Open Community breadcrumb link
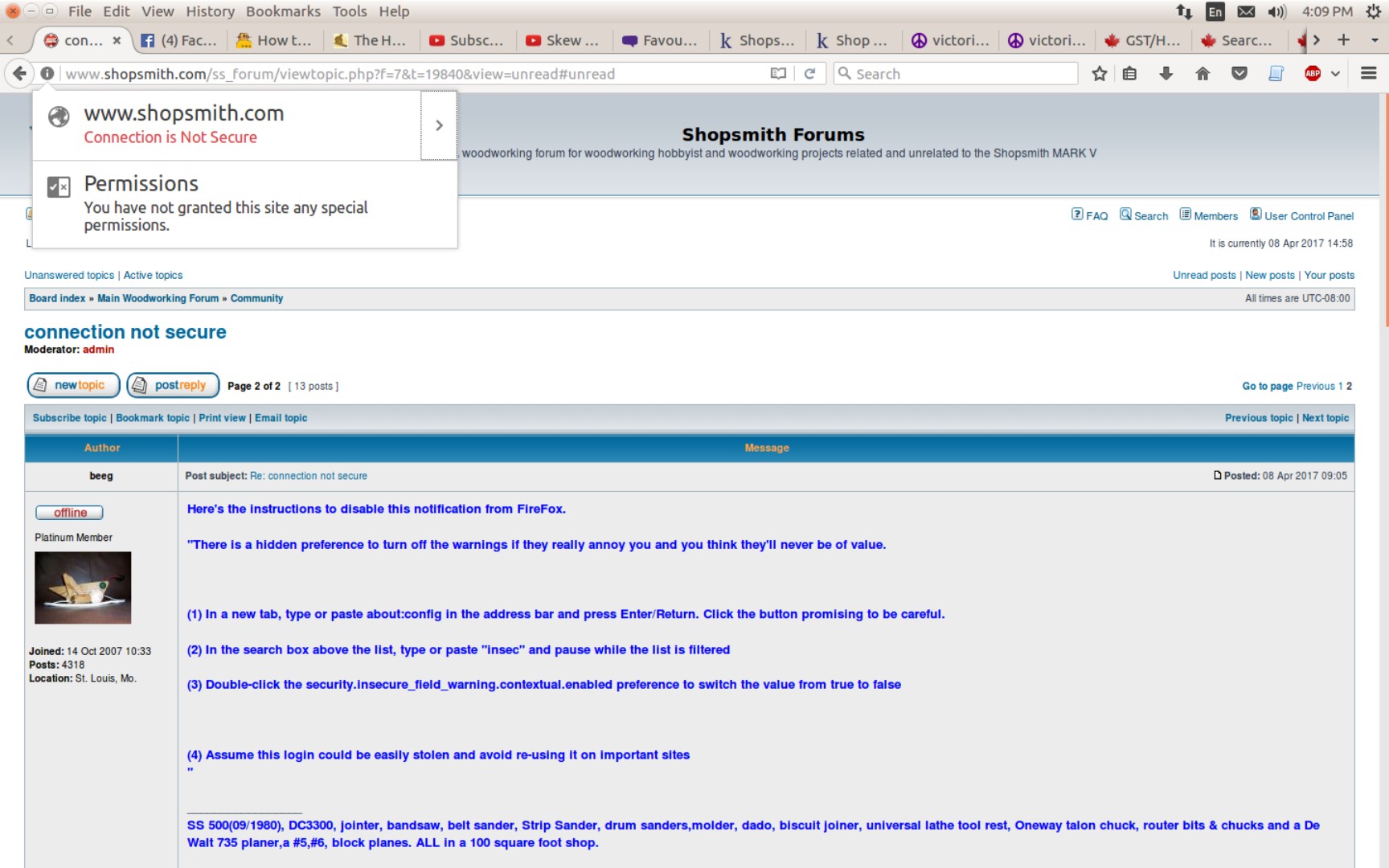 [x=256, y=298]
